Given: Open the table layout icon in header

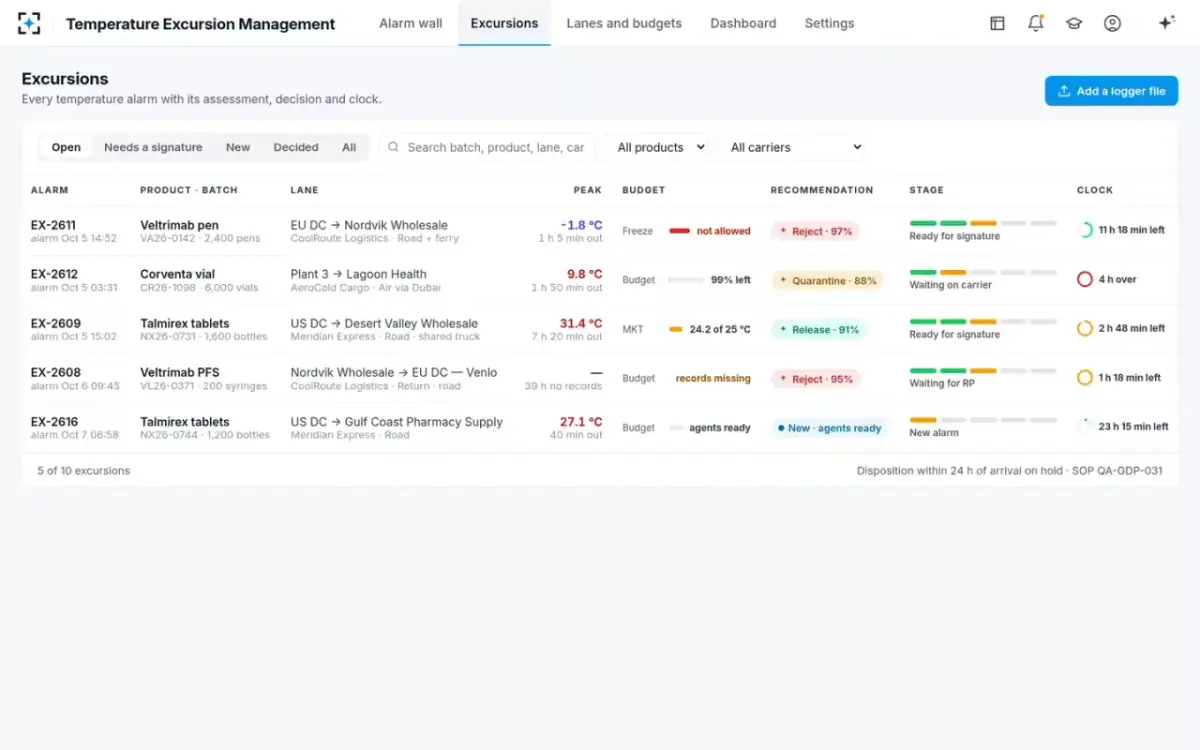Looking at the screenshot, I should 997,23.
